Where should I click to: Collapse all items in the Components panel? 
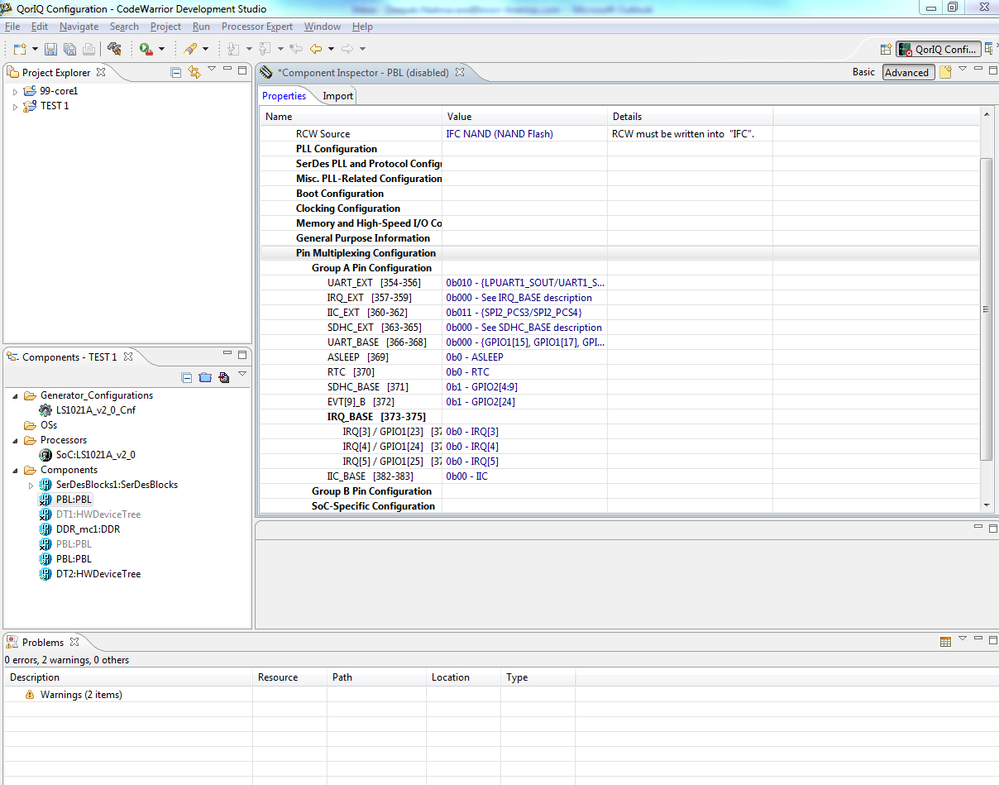[187, 377]
